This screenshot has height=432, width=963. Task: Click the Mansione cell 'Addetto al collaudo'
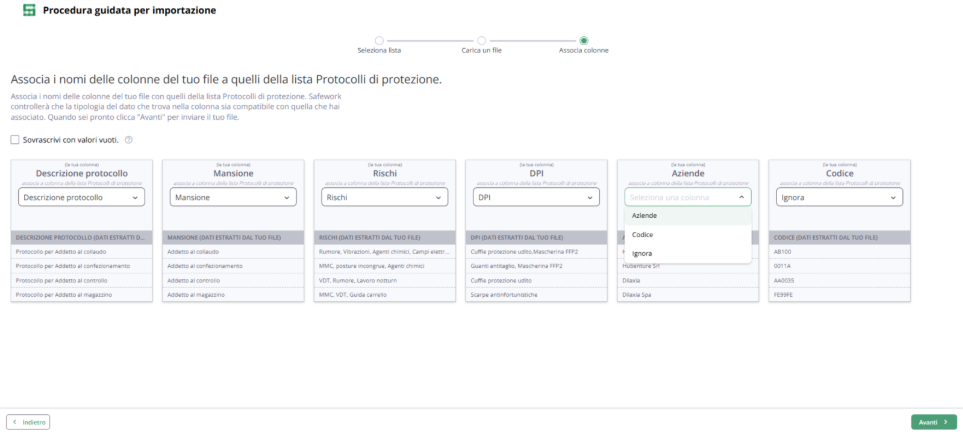(x=233, y=251)
